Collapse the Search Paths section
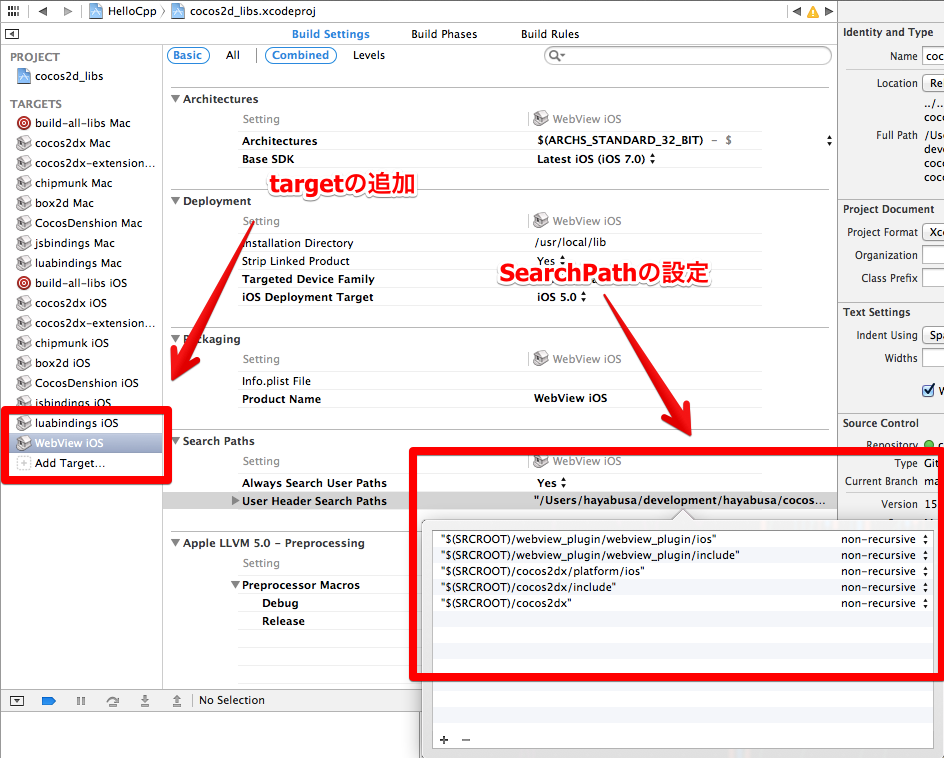The height and width of the screenshot is (758, 944). pyautogui.click(x=176, y=441)
